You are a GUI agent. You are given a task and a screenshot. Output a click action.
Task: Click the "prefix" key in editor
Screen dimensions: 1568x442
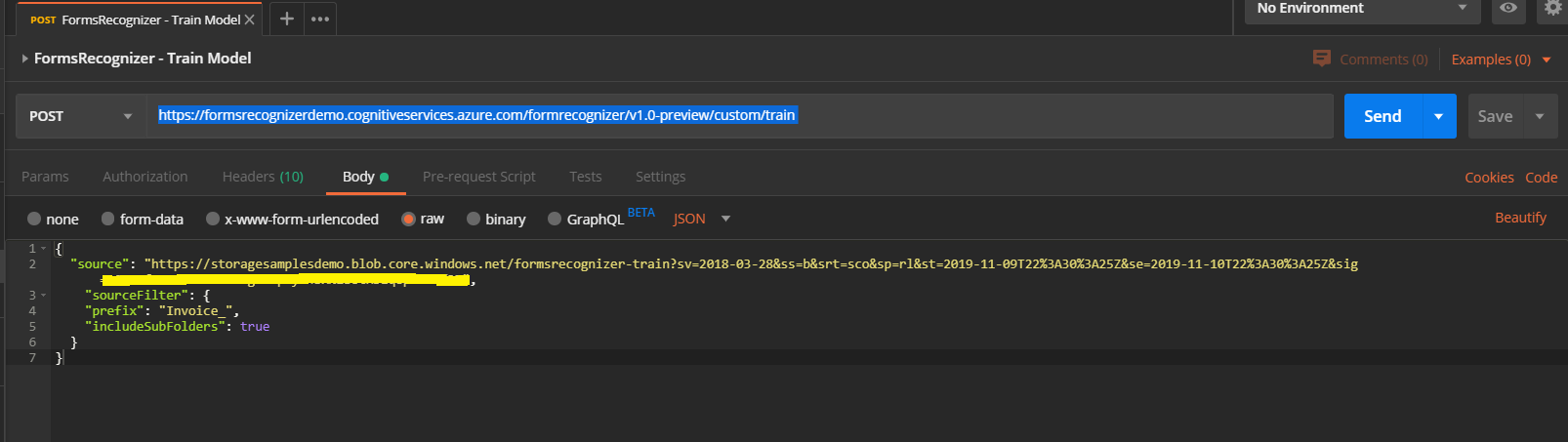114,311
